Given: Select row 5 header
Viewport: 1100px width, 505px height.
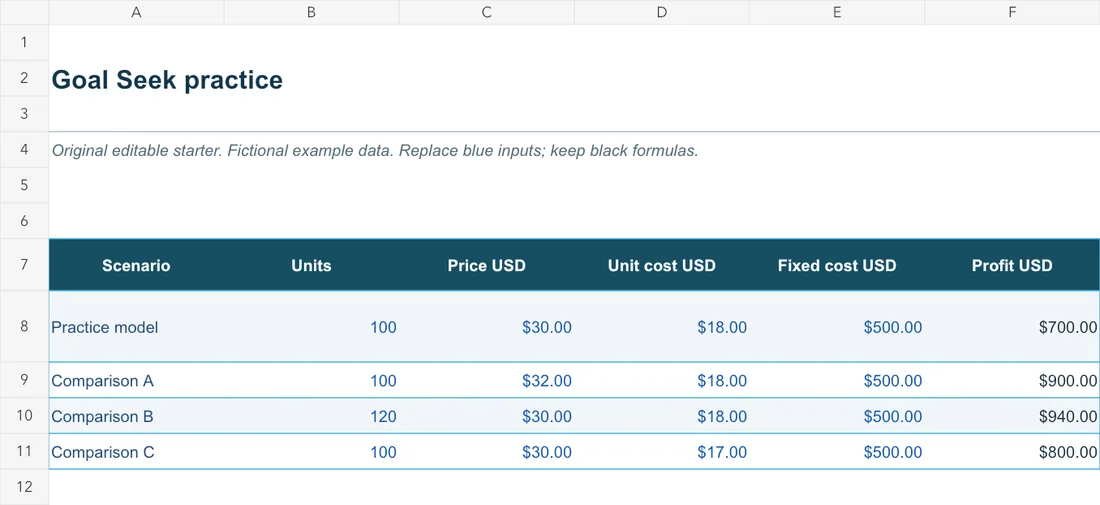Looking at the screenshot, I should [24, 185].
